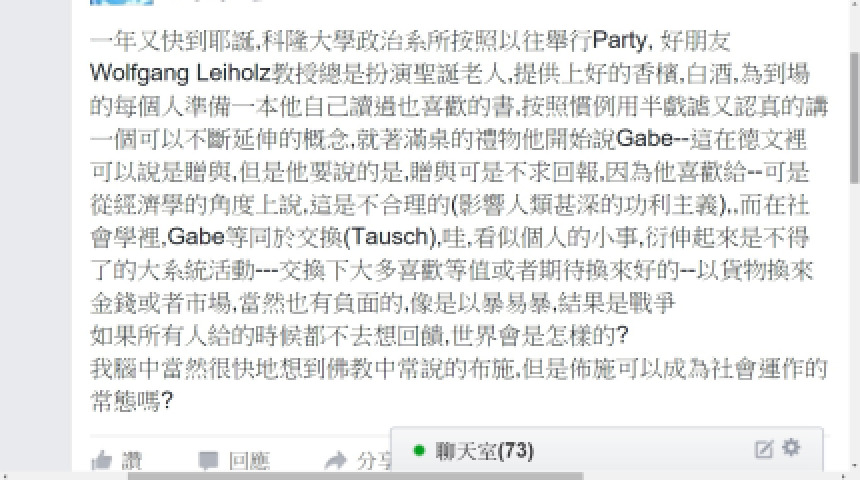Click horizontal scrollbar track right of thumb
Screen dimensions: 860x480
(711, 476)
